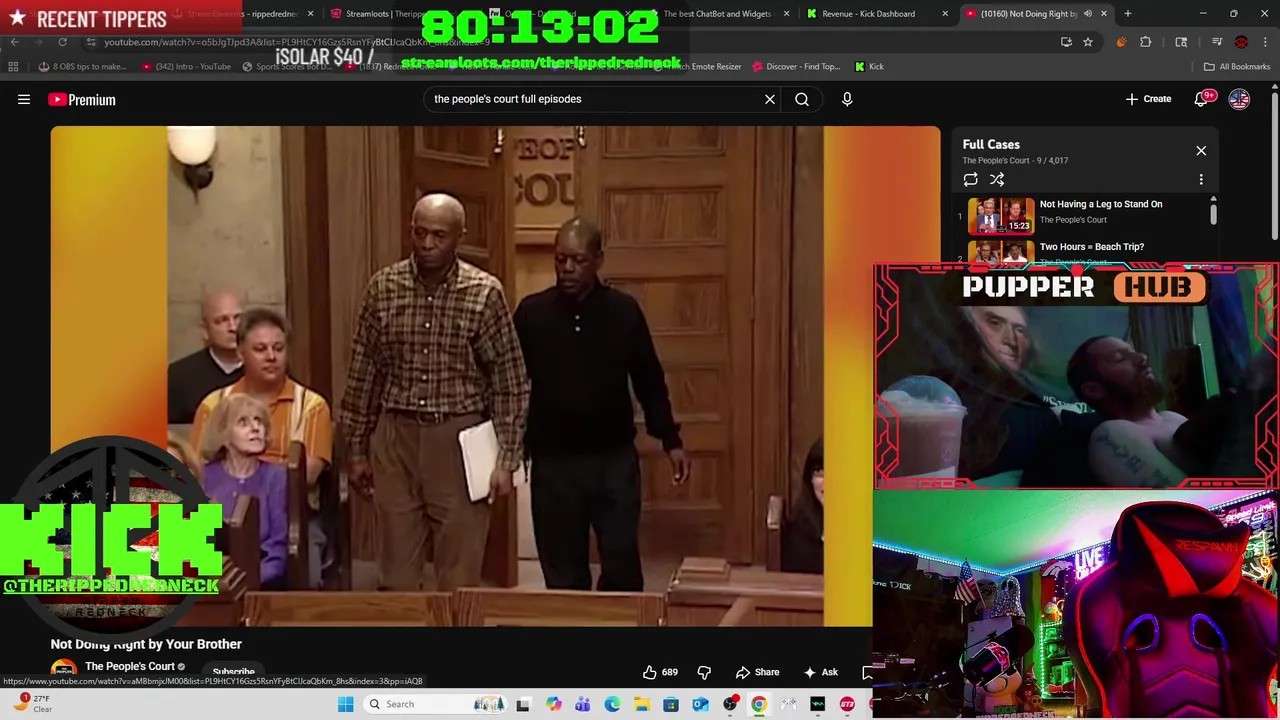Open Task View on taskbar

coord(523,705)
